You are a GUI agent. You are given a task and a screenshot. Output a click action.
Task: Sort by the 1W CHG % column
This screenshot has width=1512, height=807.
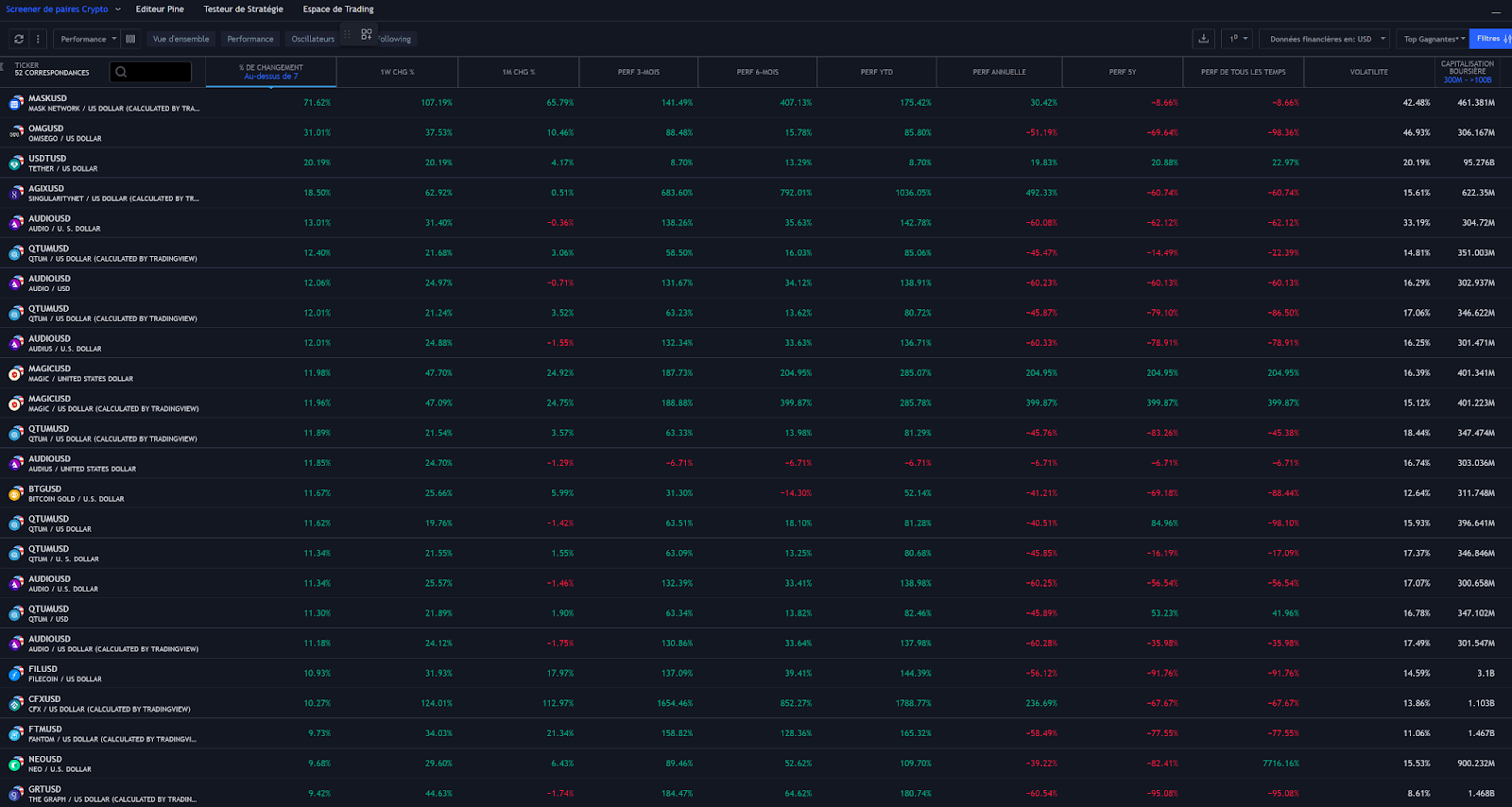pyautogui.click(x=397, y=72)
